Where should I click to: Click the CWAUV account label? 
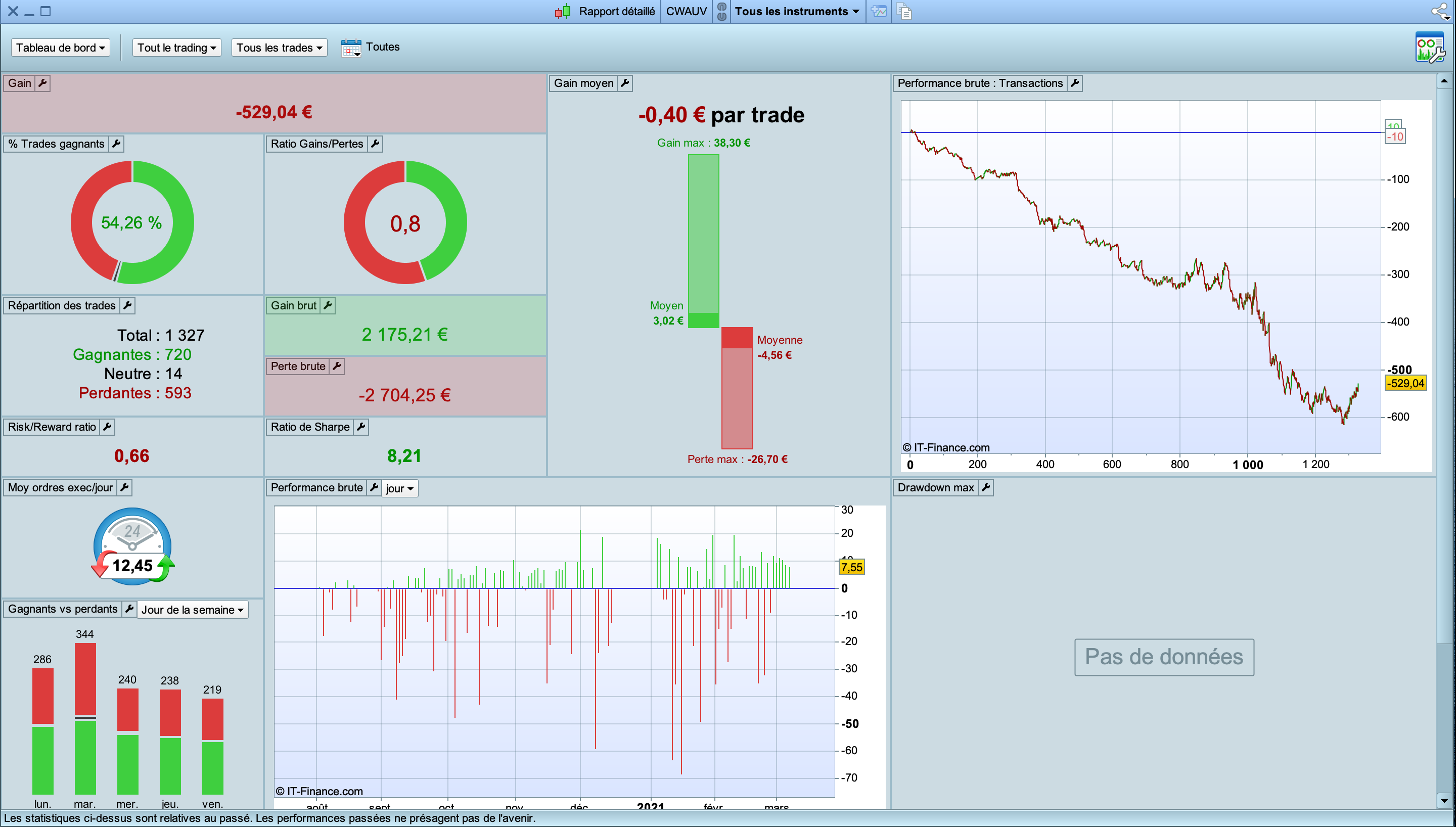pos(686,11)
